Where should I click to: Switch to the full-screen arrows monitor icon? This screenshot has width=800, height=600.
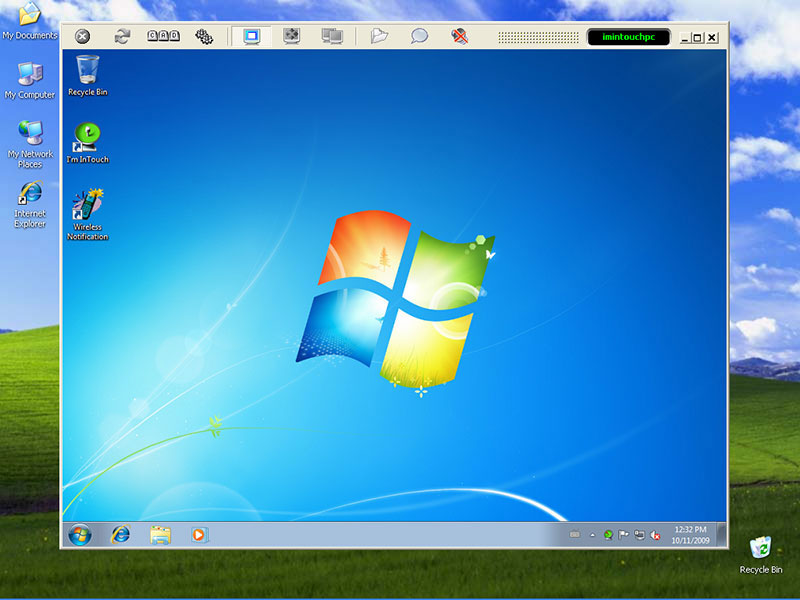(x=292, y=36)
